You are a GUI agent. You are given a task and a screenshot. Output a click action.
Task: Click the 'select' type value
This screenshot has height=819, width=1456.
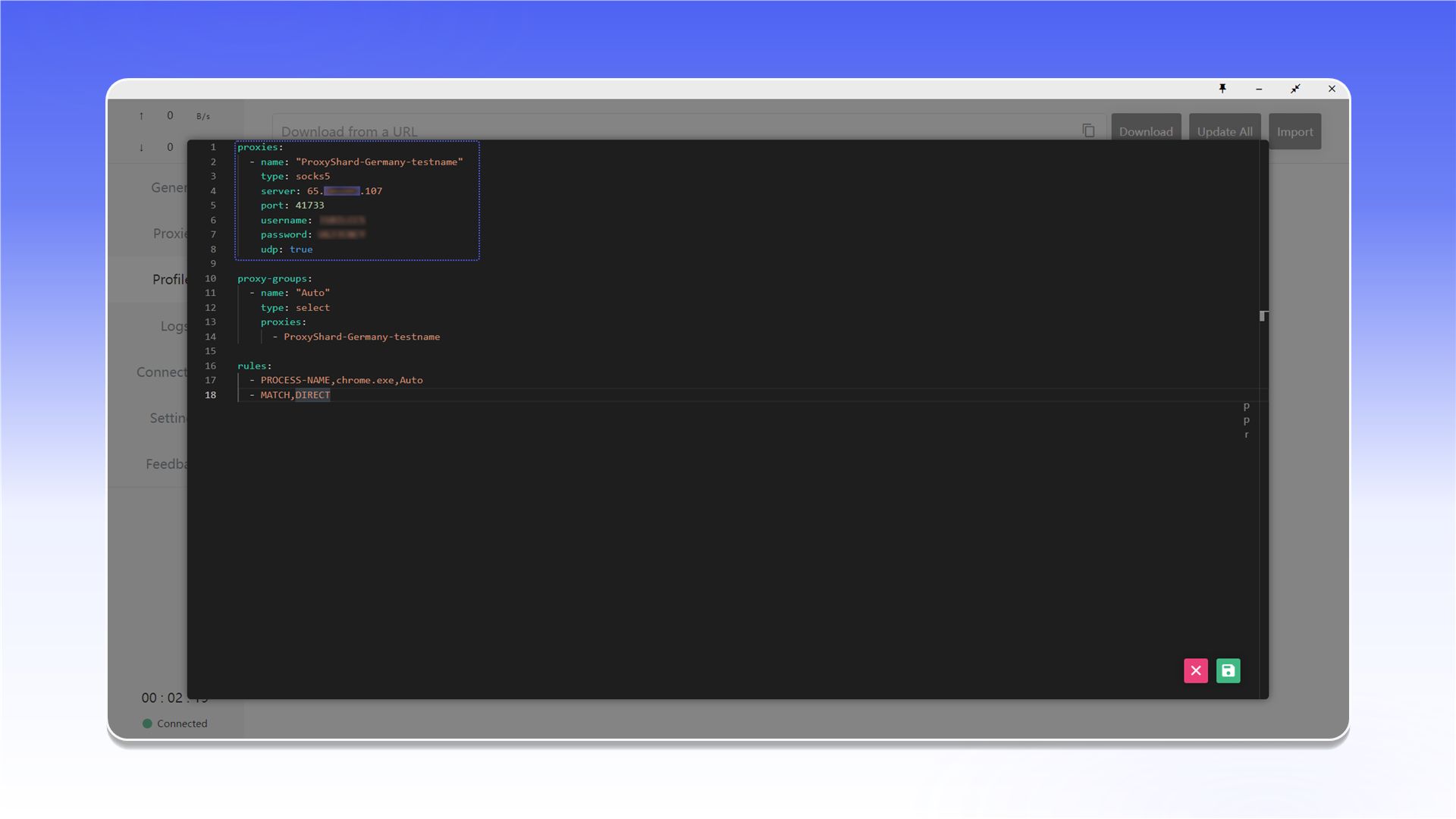(x=312, y=308)
